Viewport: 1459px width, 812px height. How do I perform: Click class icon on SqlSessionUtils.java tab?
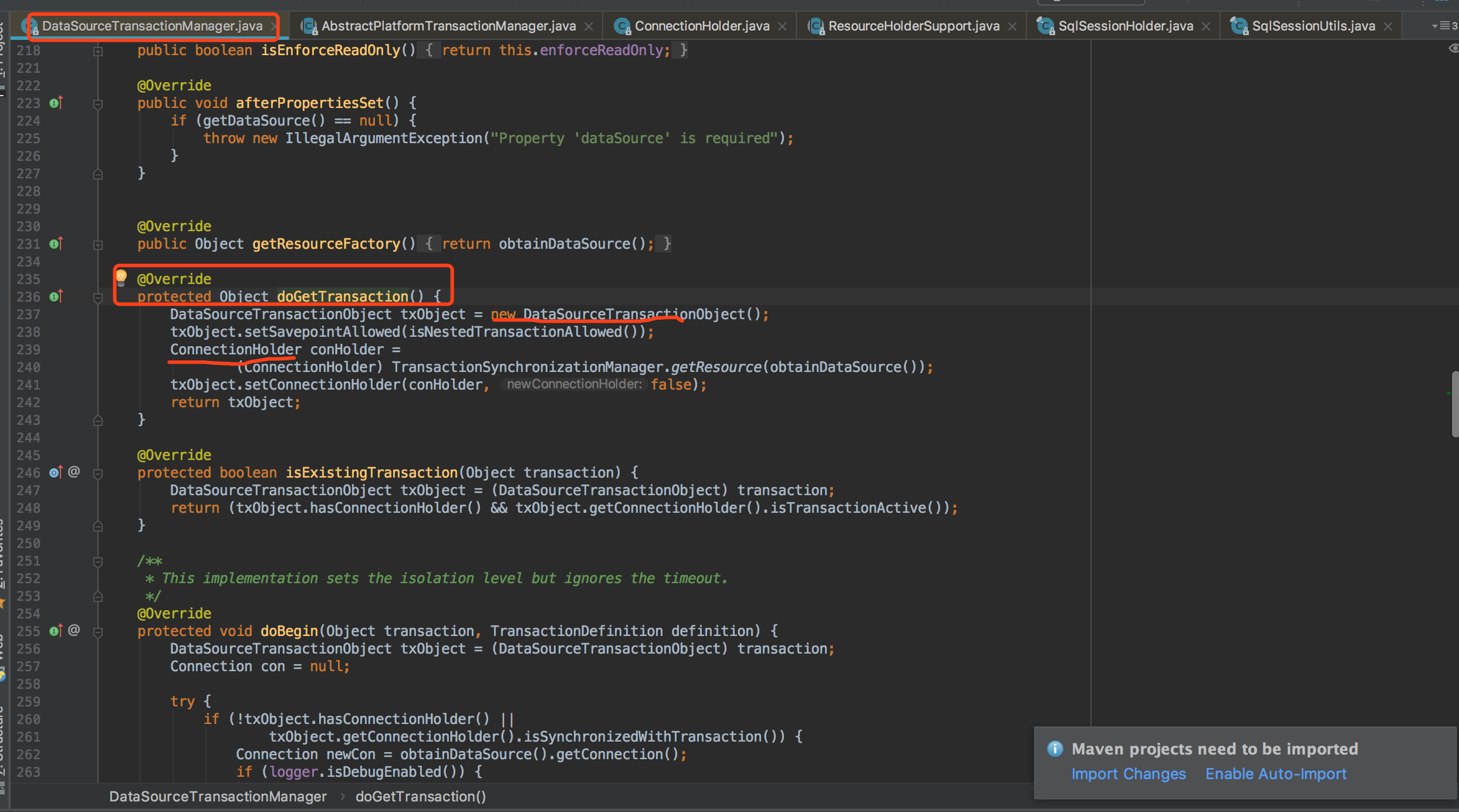click(x=1239, y=26)
